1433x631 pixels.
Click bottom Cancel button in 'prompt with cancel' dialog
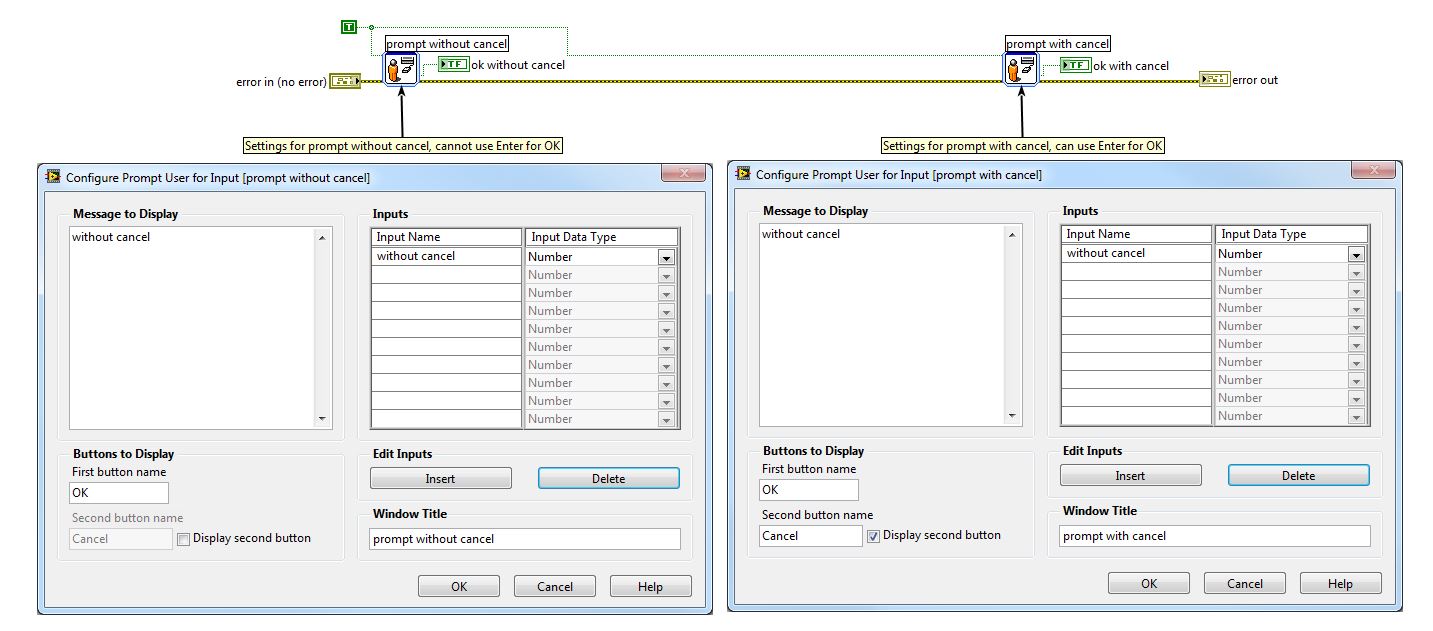1245,583
